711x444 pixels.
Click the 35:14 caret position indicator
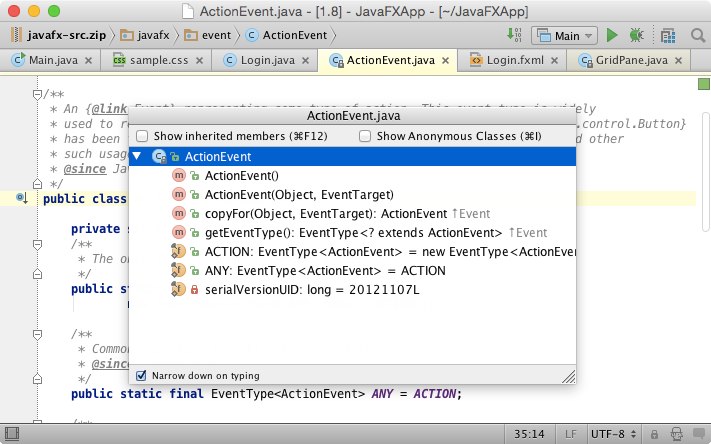point(529,434)
